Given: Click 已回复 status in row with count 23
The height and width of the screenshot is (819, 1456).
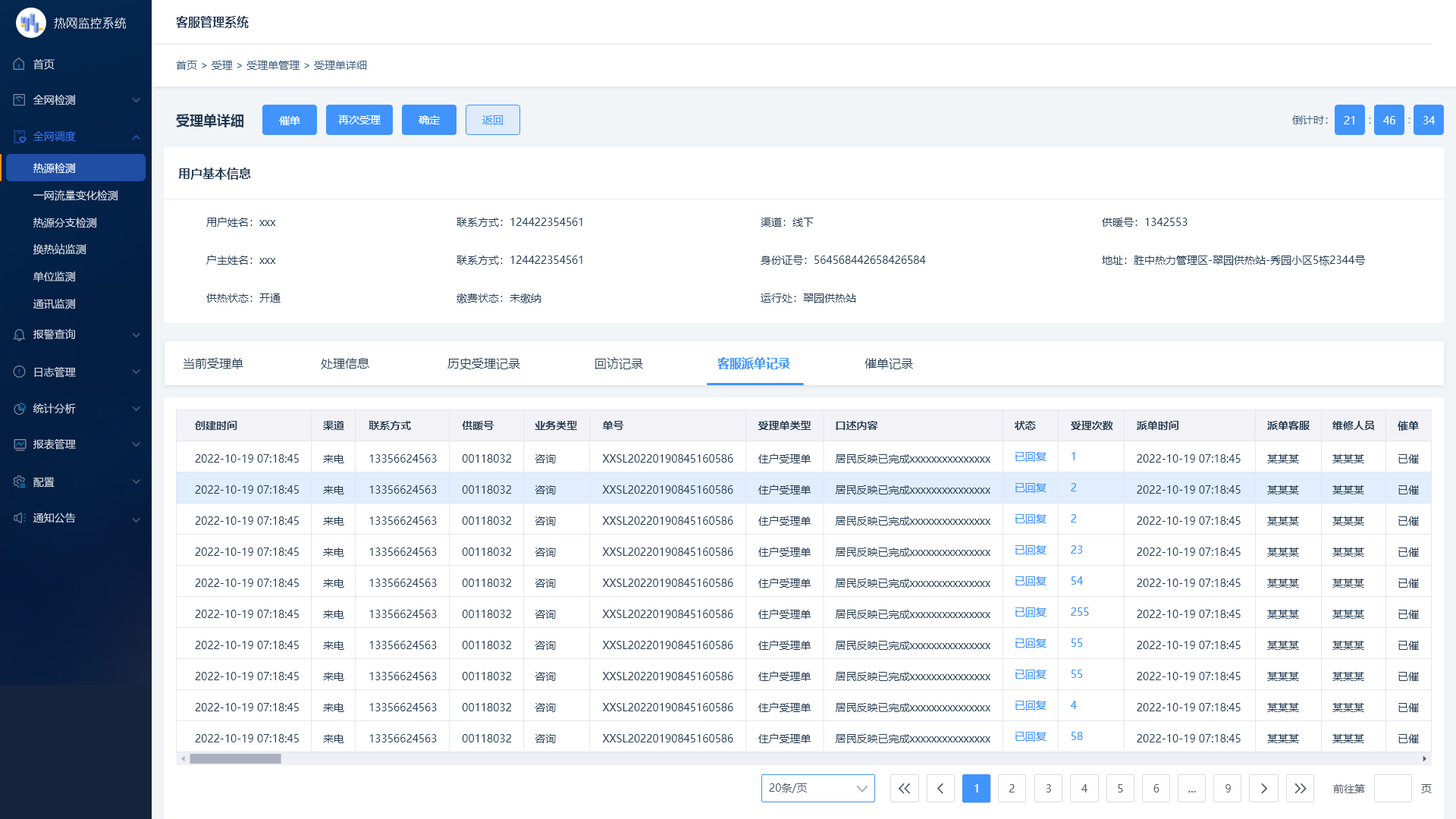Looking at the screenshot, I should point(1031,550).
